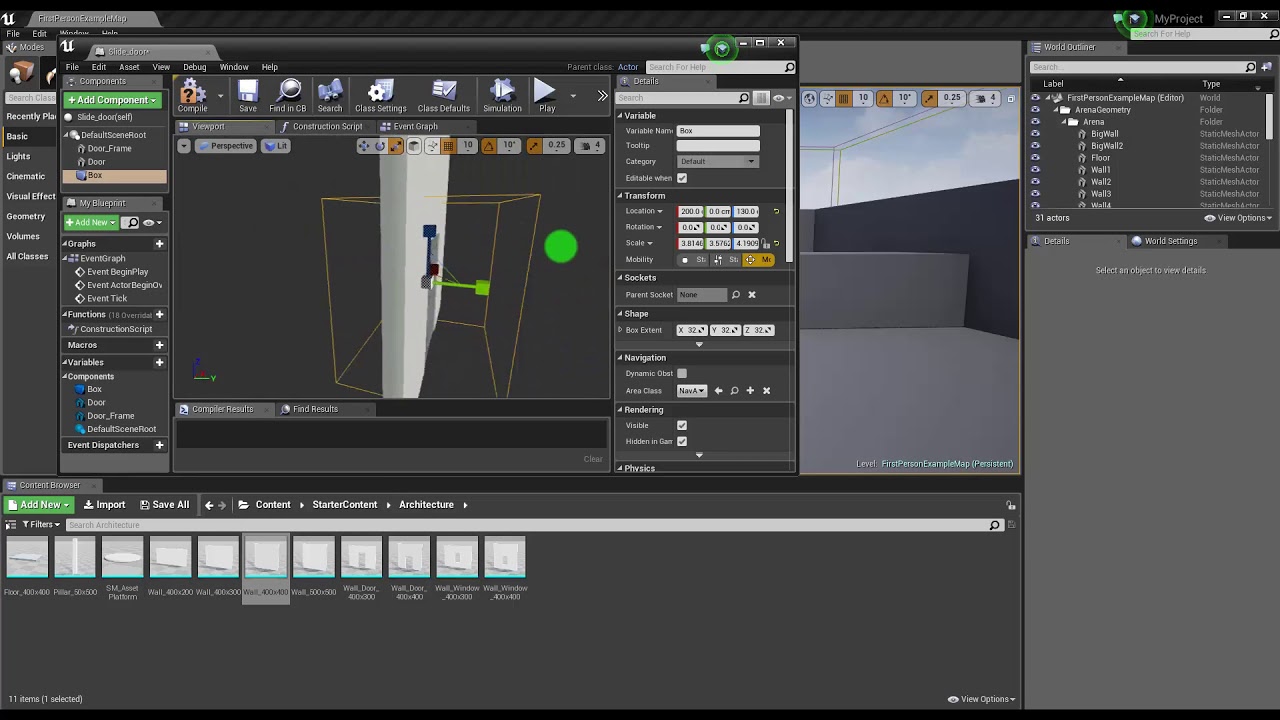1280x720 pixels.
Task: Collapse the Sockets section
Action: 620,278
